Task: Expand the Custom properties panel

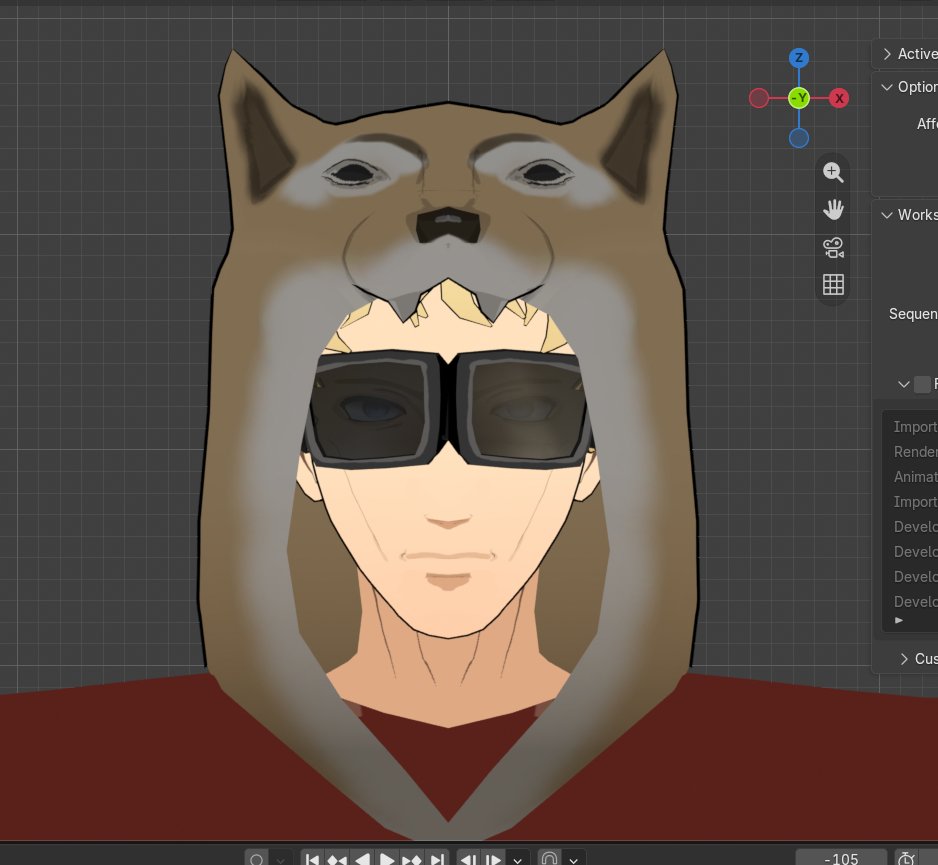Action: (x=917, y=659)
